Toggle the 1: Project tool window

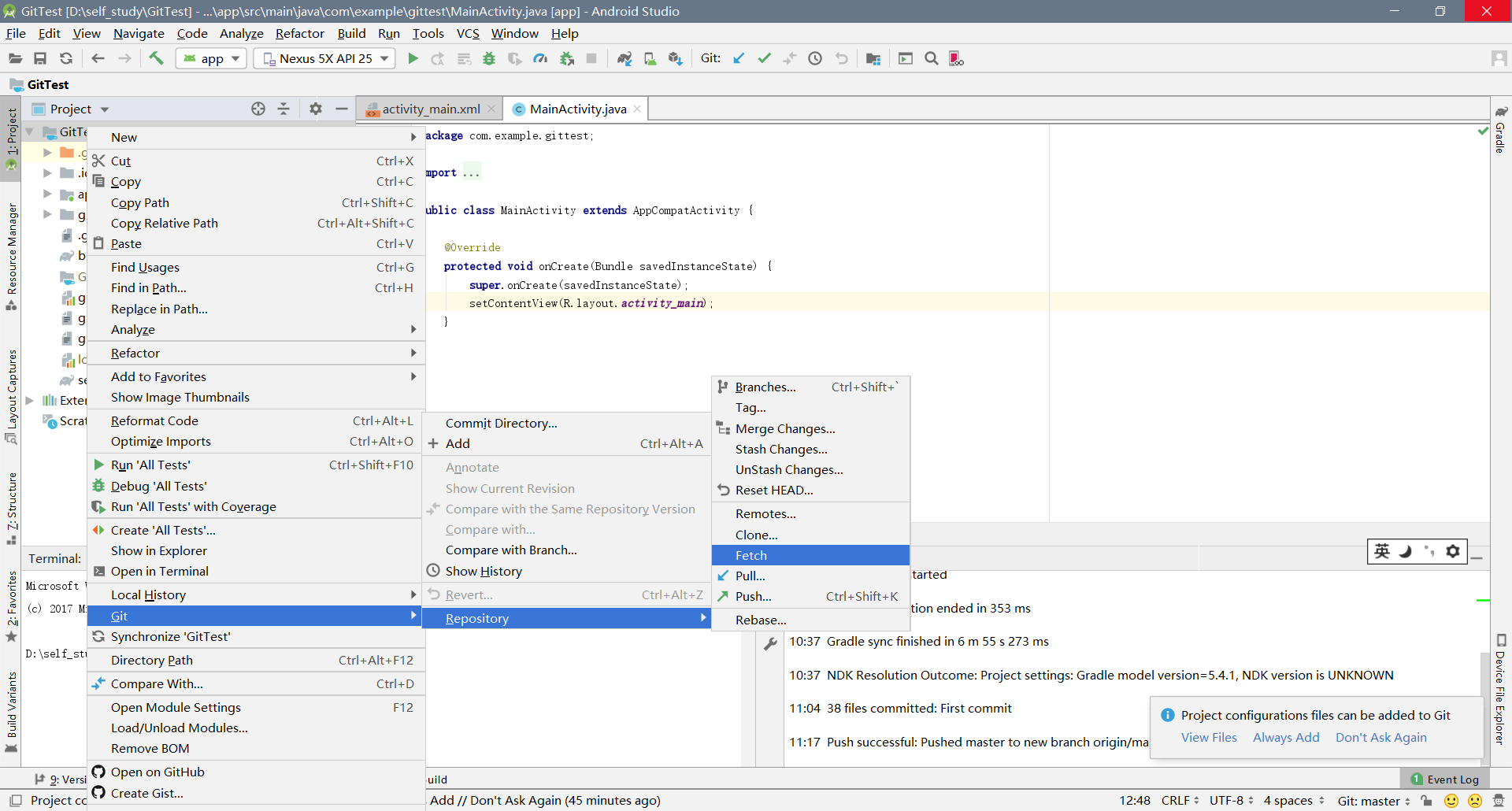pos(11,139)
